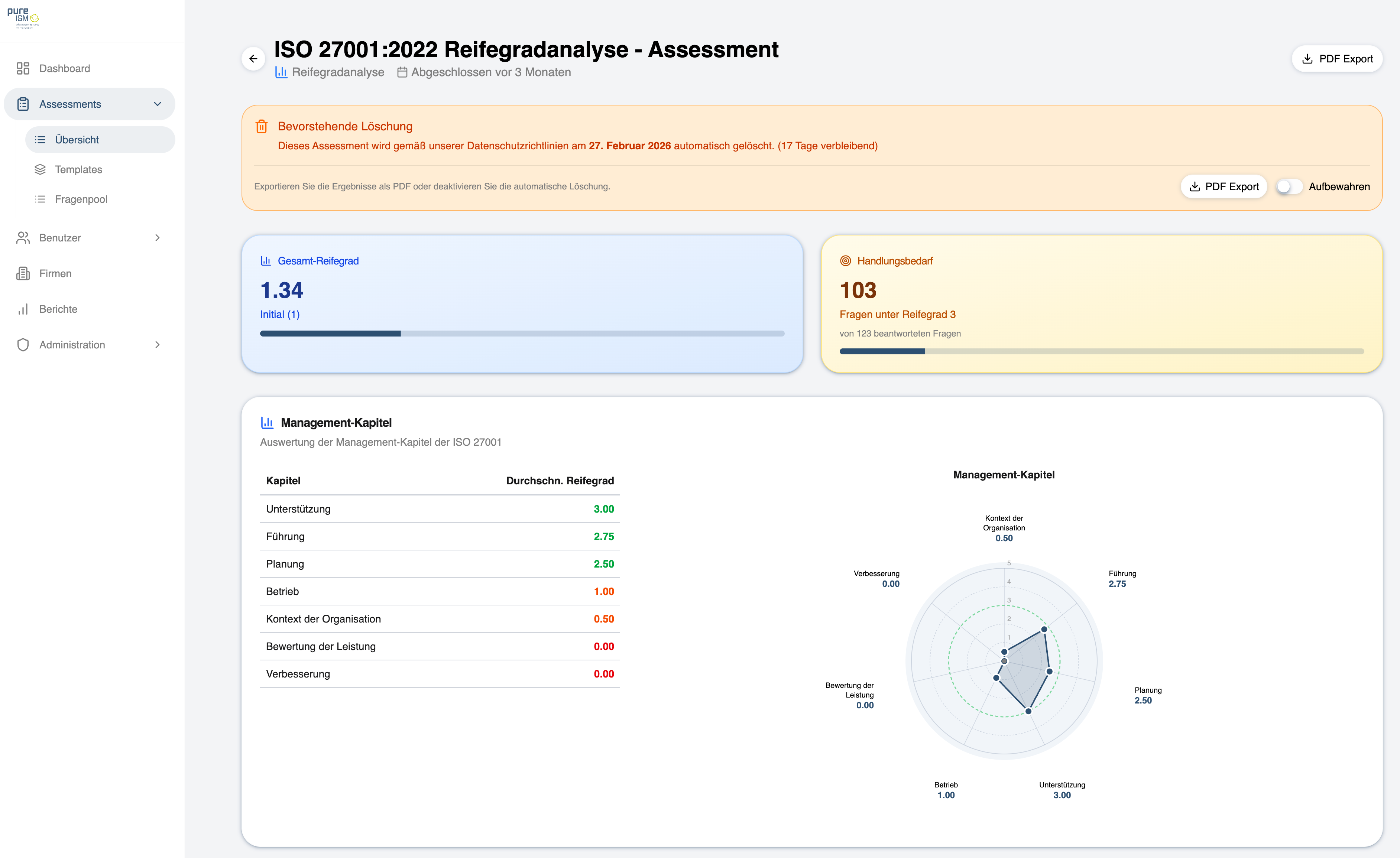The image size is (1400, 858).
Task: Open Berichte via the bar chart icon
Action: click(23, 309)
